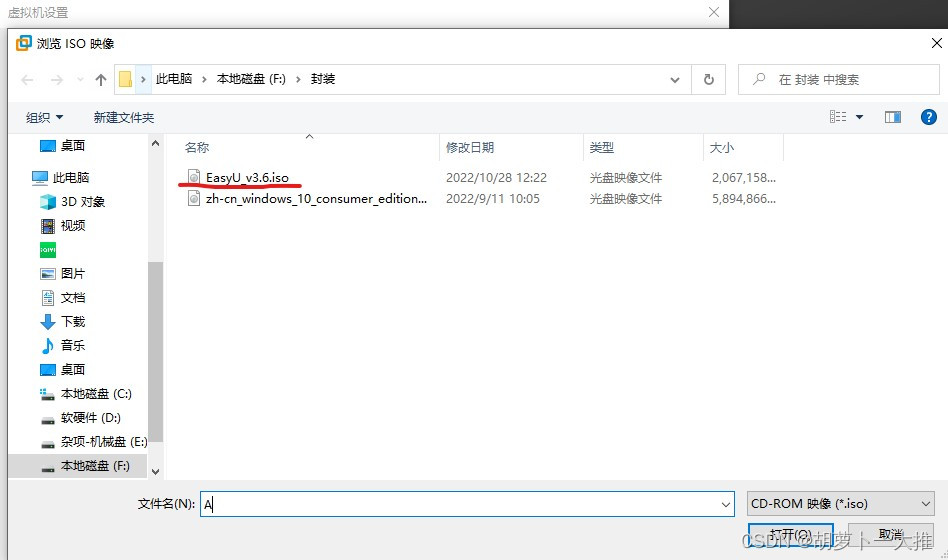Close the 浏览 ISO 映像 dialog
Screen dimensions: 948x560
point(937,44)
